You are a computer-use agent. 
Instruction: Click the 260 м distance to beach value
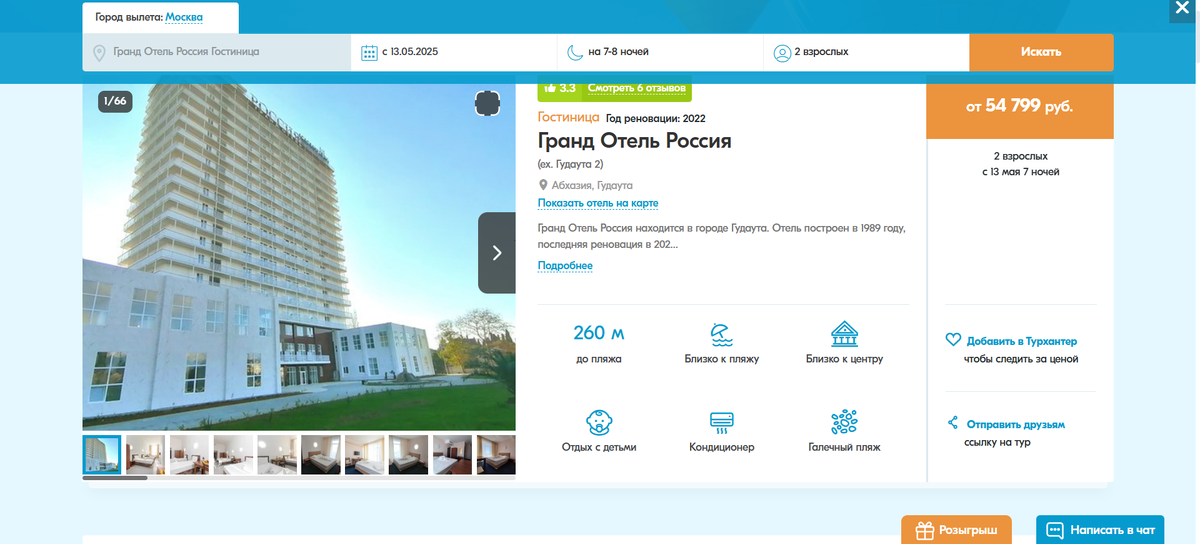599,333
